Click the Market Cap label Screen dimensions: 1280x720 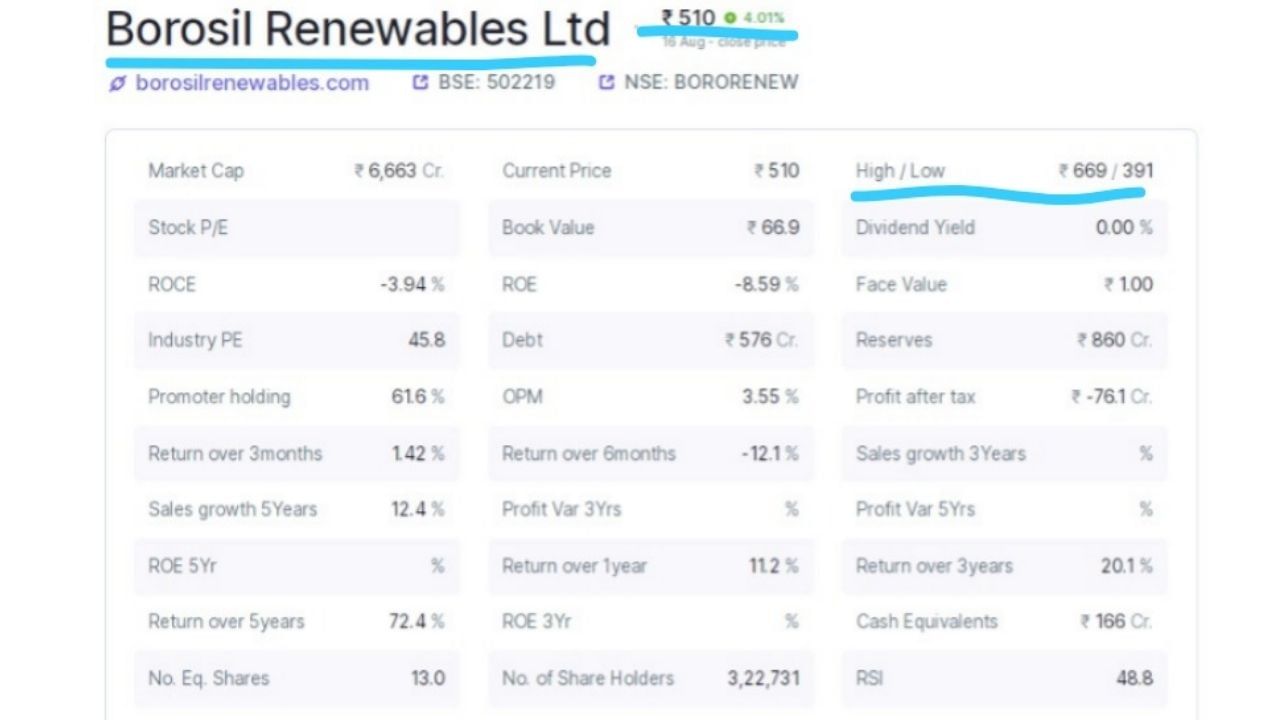(x=196, y=171)
